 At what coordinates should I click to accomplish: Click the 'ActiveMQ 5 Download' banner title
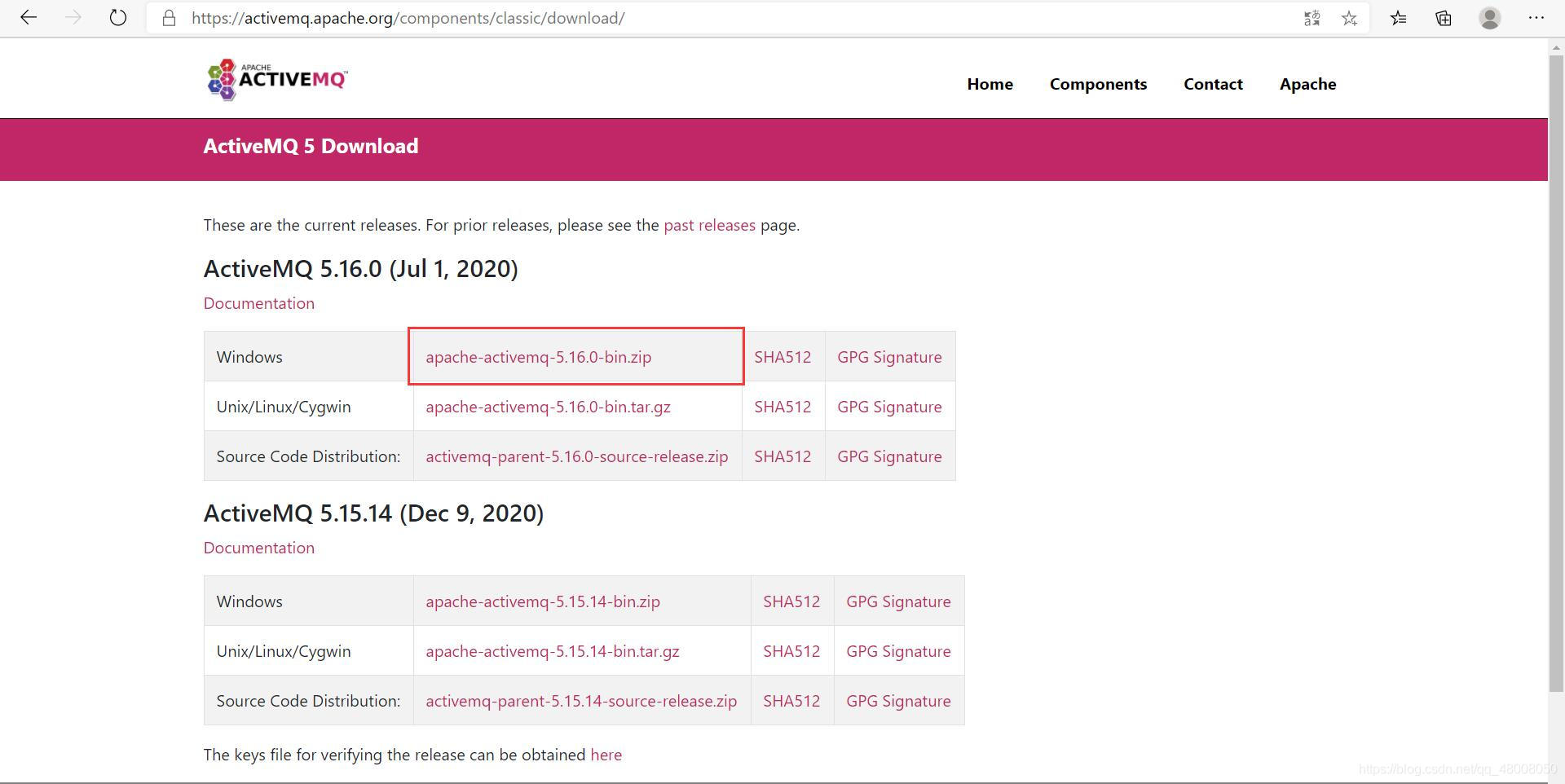pyautogui.click(x=311, y=146)
